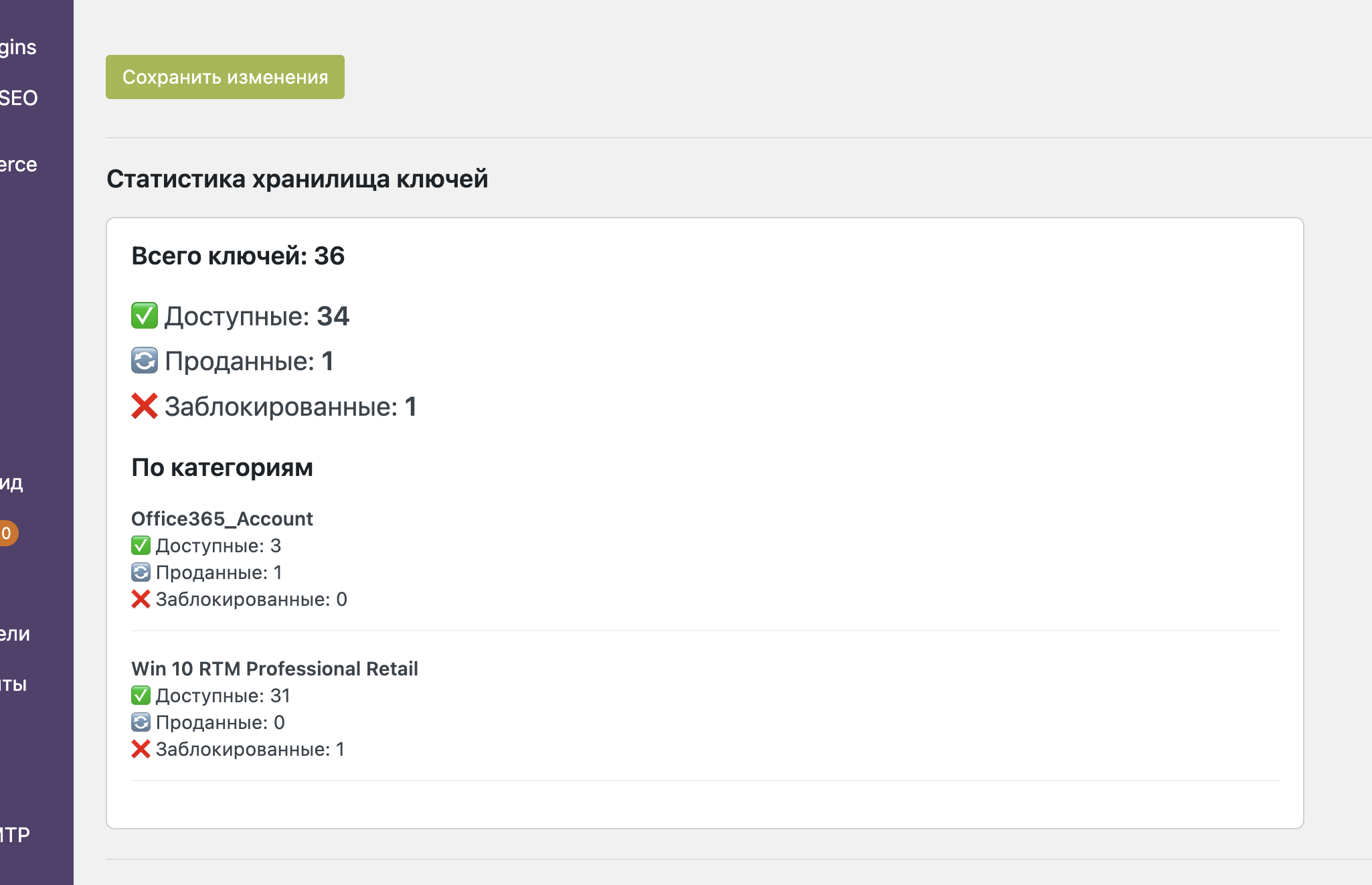Image resolution: width=1372 pixels, height=885 pixels.
Task: Click the green checkmark next to Доступные: 34
Action: point(144,316)
